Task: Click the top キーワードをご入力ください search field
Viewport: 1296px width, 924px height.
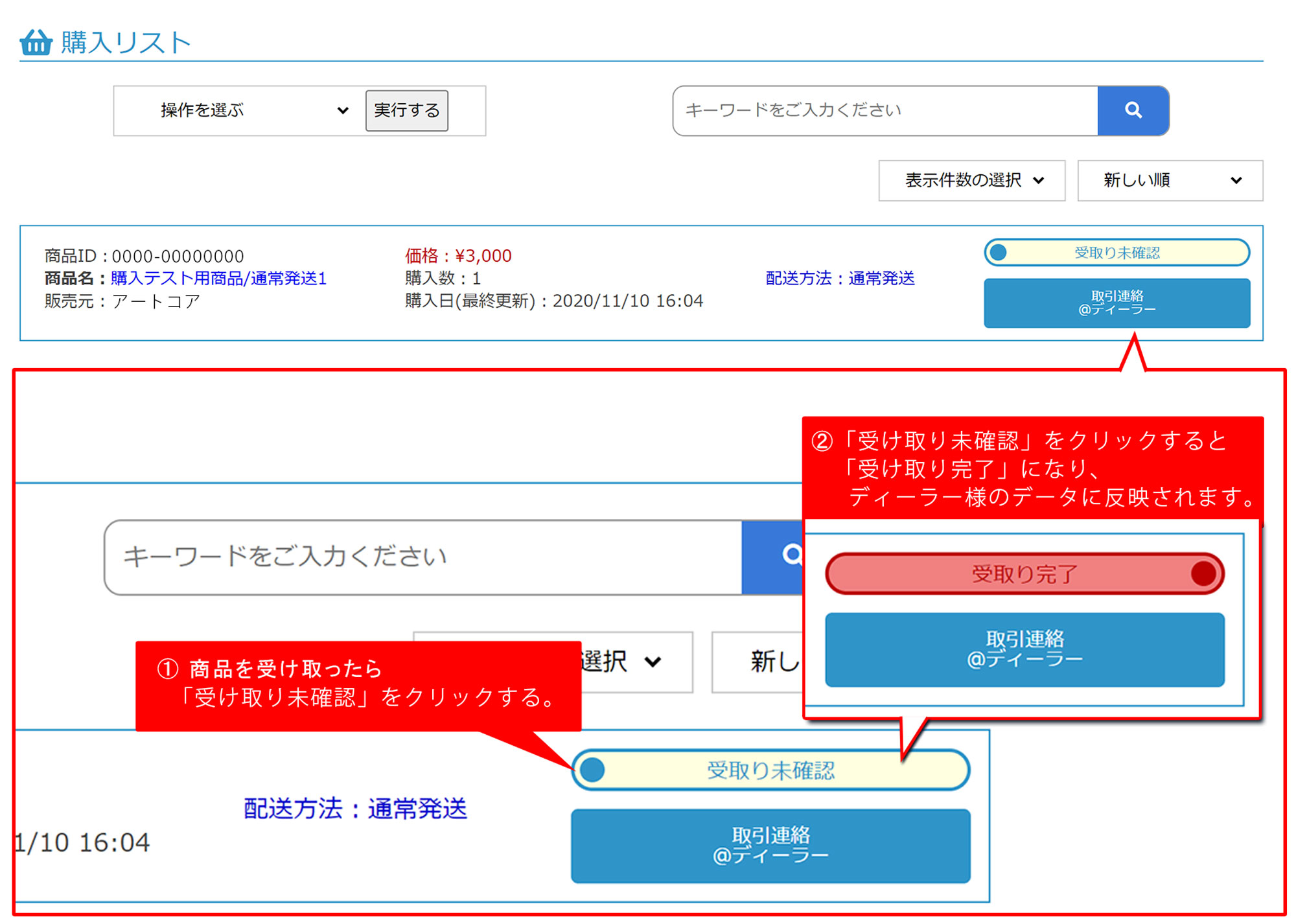Action: (885, 110)
